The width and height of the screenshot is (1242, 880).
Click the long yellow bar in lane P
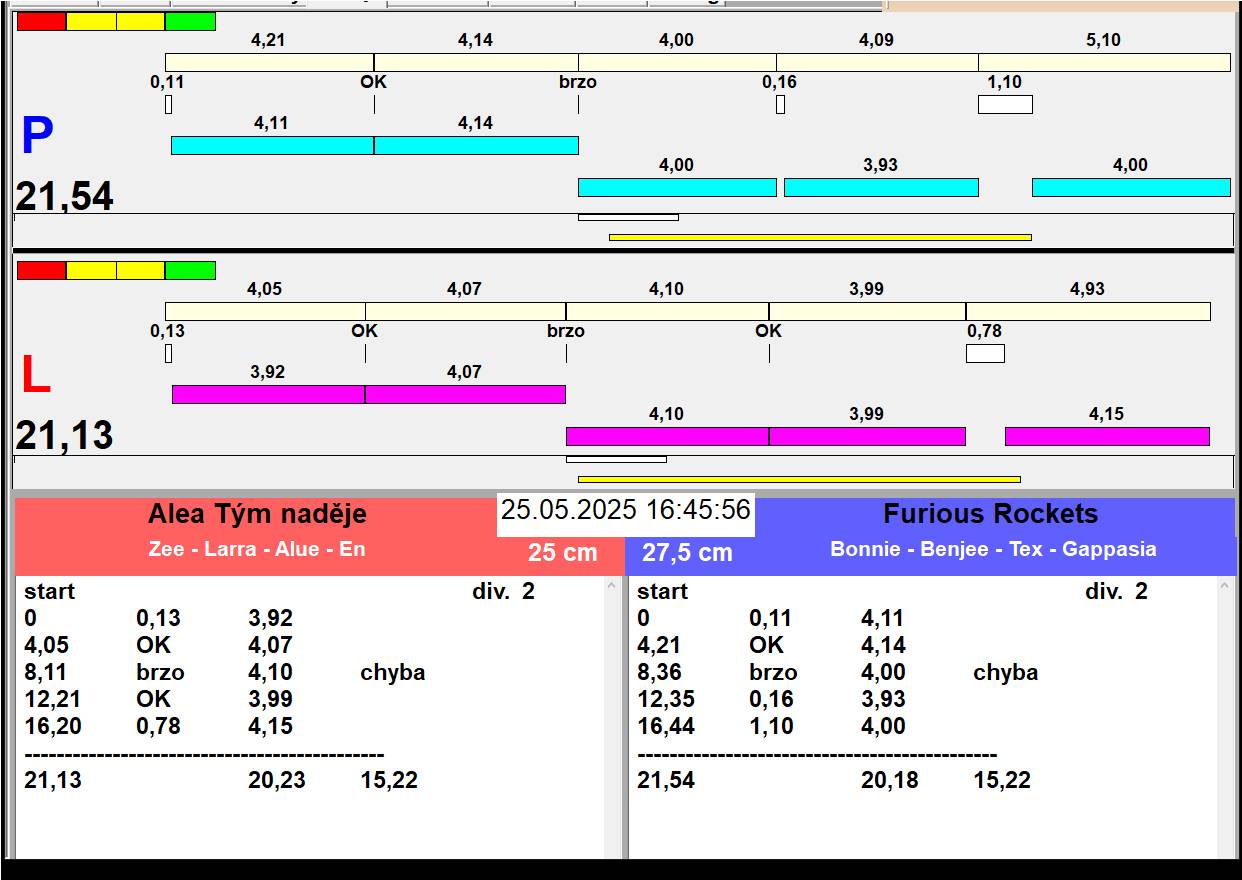click(x=820, y=237)
